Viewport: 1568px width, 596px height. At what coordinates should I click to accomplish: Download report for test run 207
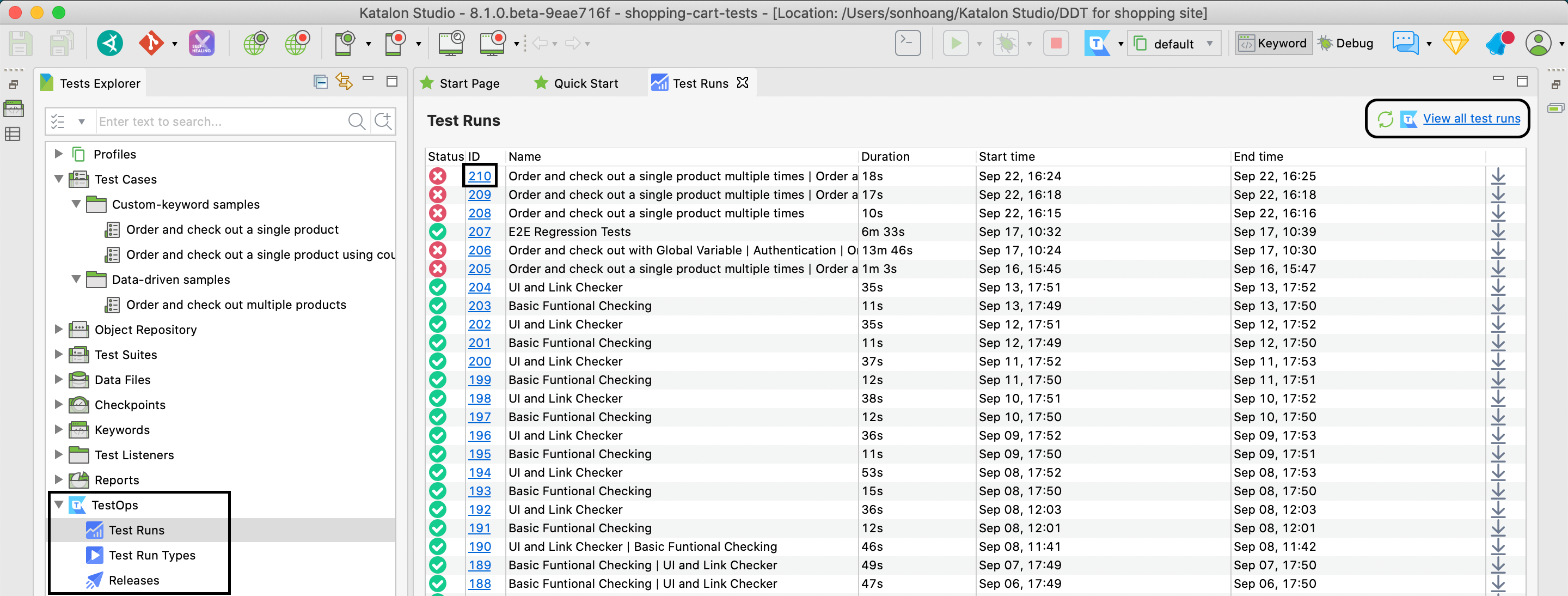tap(1498, 232)
